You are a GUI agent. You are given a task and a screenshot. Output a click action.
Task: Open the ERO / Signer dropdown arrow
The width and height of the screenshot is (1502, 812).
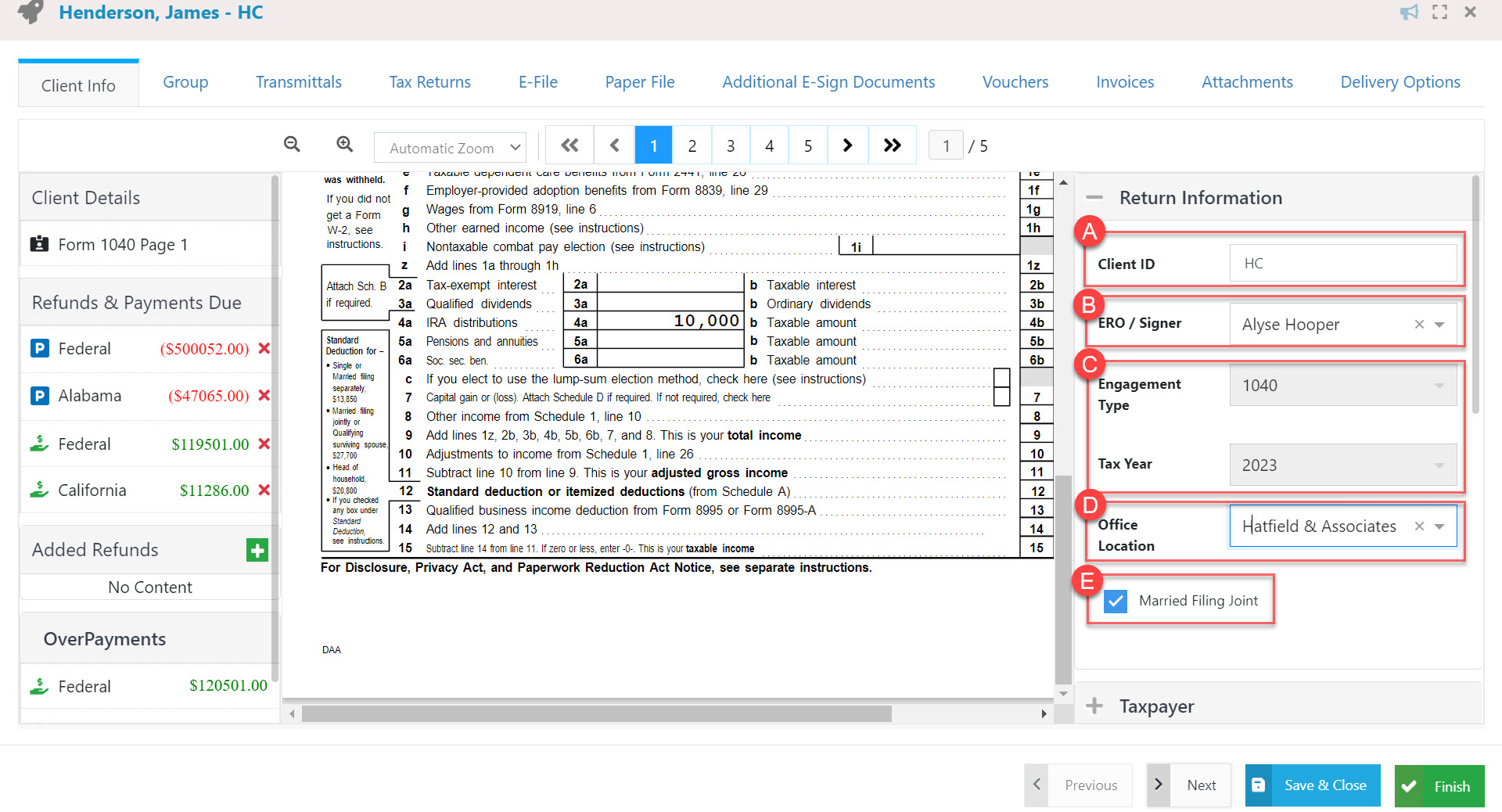(x=1439, y=325)
